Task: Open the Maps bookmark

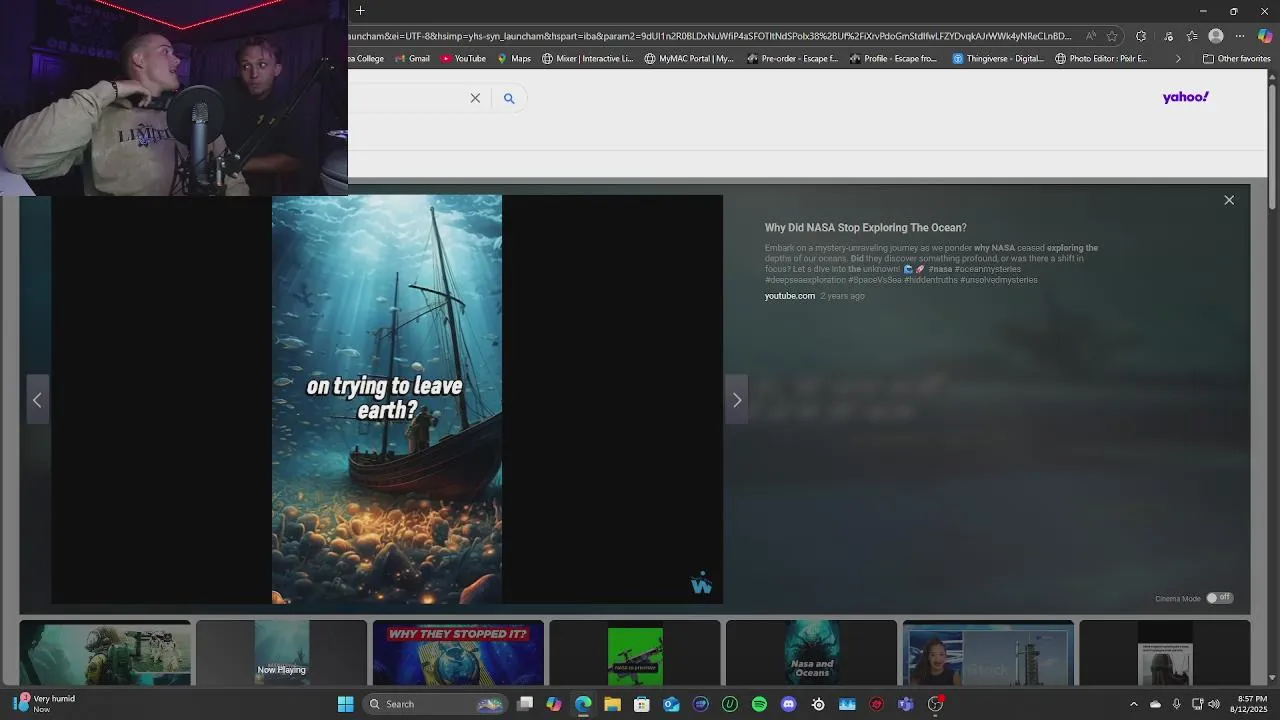Action: click(x=514, y=59)
